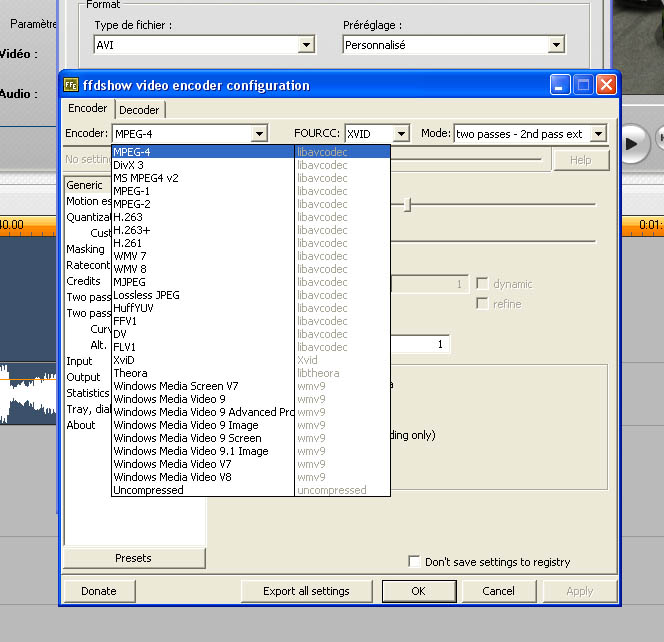This screenshot has height=642, width=664.
Task: Open the Masking settings page
Action: [86, 249]
